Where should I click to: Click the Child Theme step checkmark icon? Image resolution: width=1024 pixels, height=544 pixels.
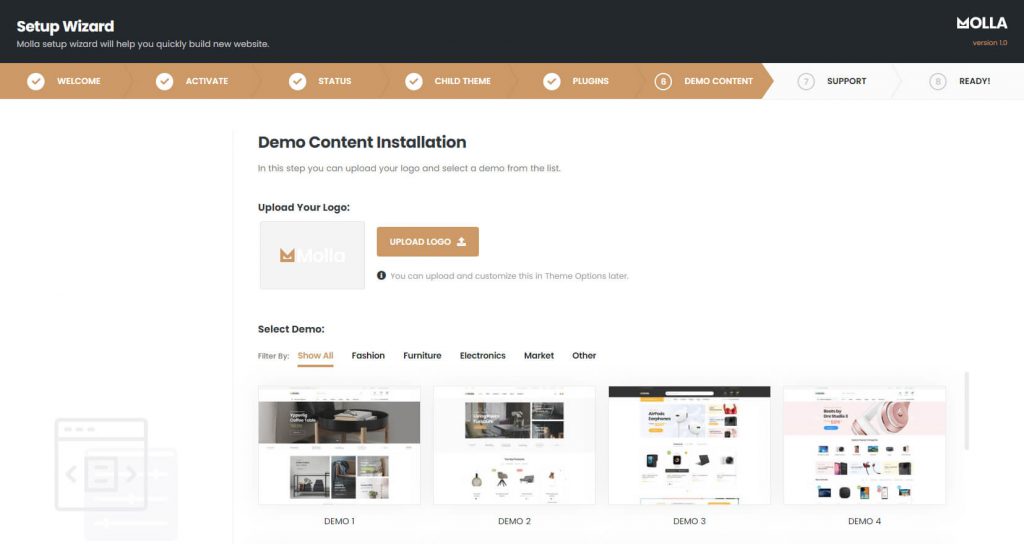[x=414, y=81]
